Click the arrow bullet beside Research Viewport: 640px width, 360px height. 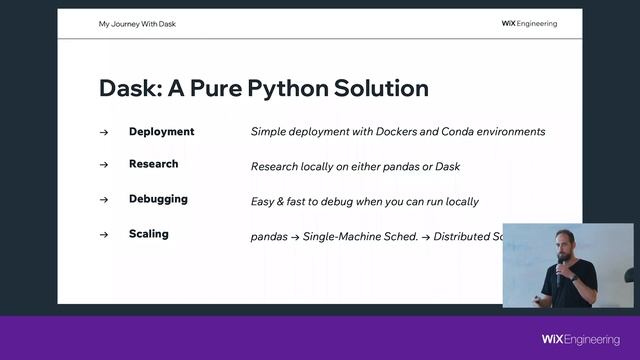[x=104, y=164]
